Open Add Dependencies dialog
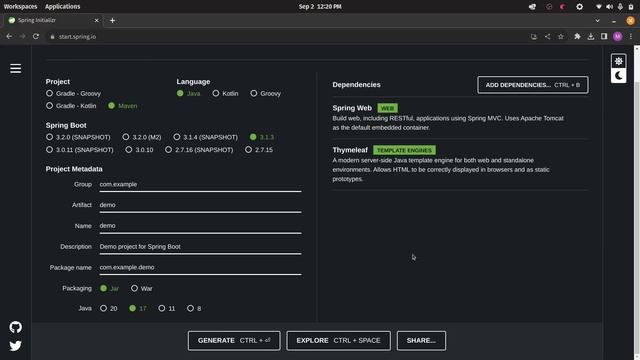 click(533, 85)
